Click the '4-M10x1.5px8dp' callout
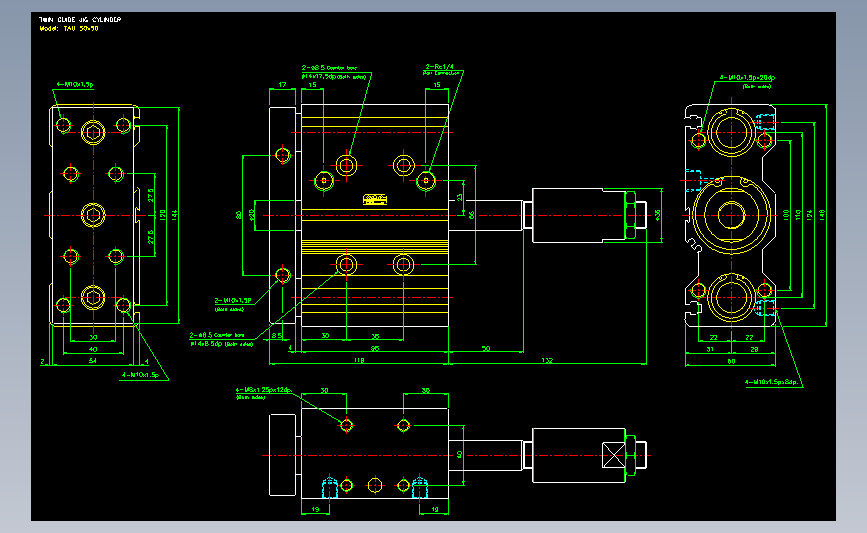 tap(771, 382)
